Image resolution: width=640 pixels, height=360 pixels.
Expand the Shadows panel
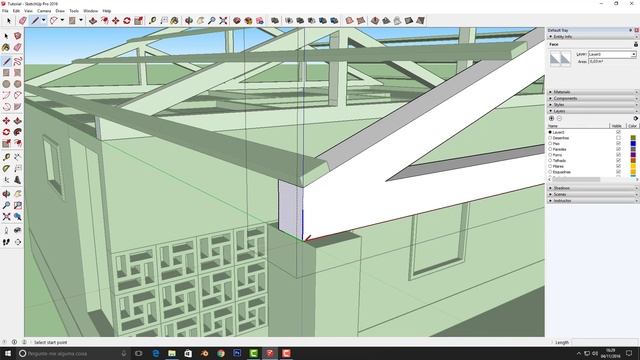[593, 188]
